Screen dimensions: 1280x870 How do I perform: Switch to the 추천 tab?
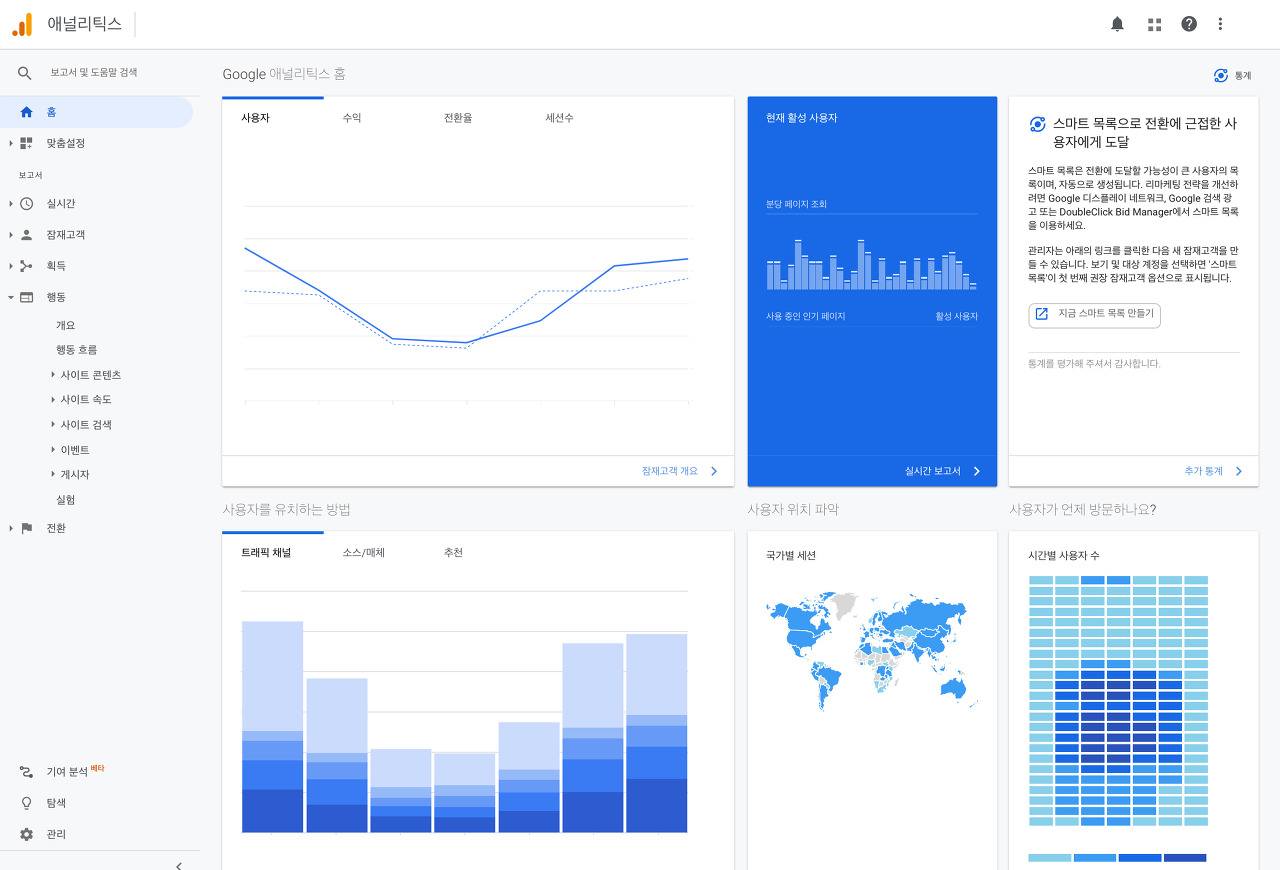click(x=453, y=552)
